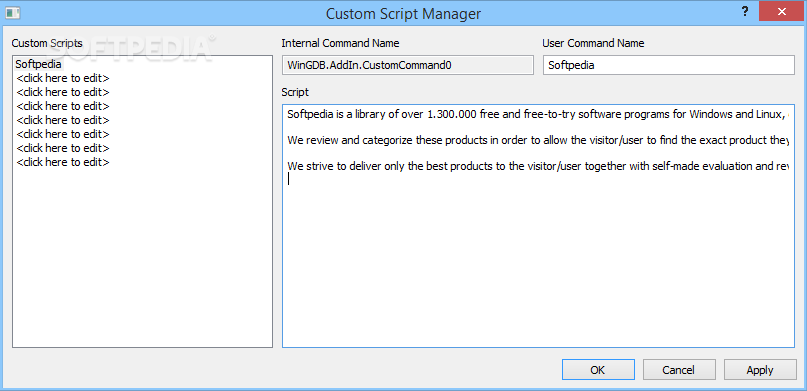Click the Apply button

(x=760, y=369)
